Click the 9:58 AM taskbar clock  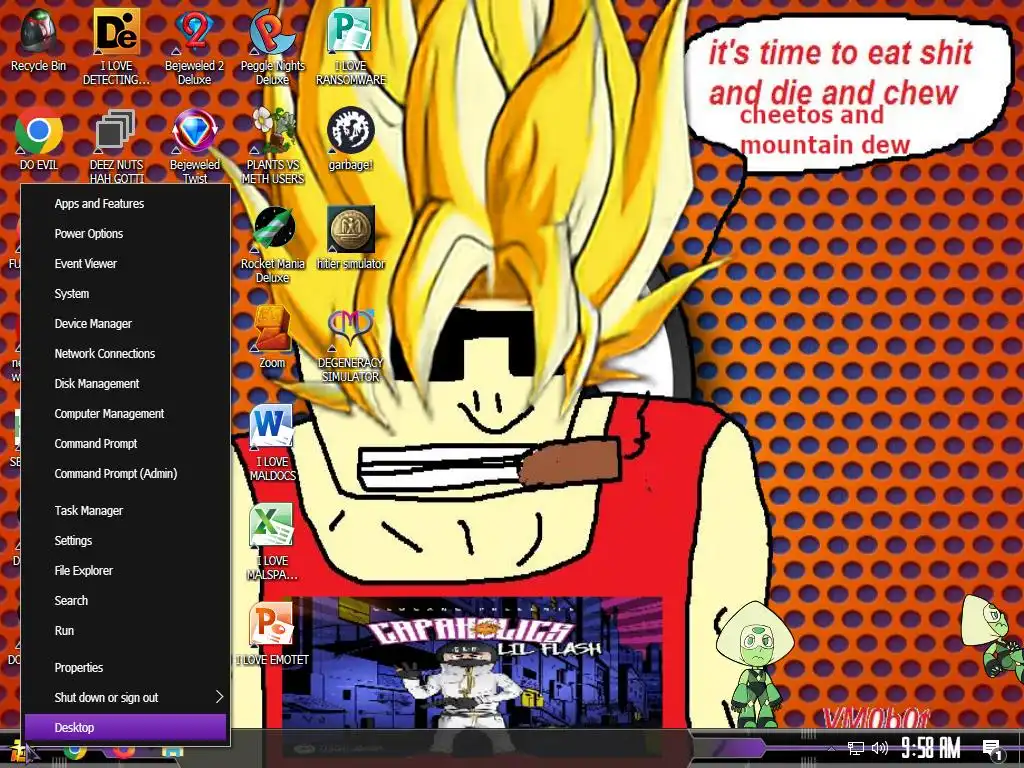(x=931, y=748)
